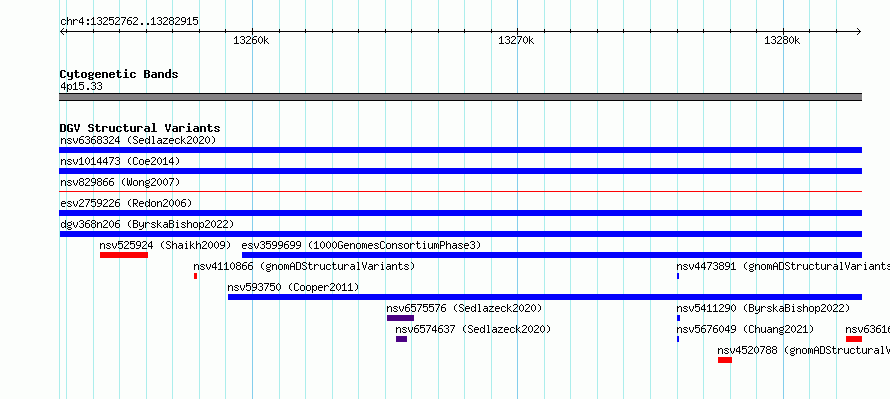Click the 13260k ruler label

pos(251,40)
